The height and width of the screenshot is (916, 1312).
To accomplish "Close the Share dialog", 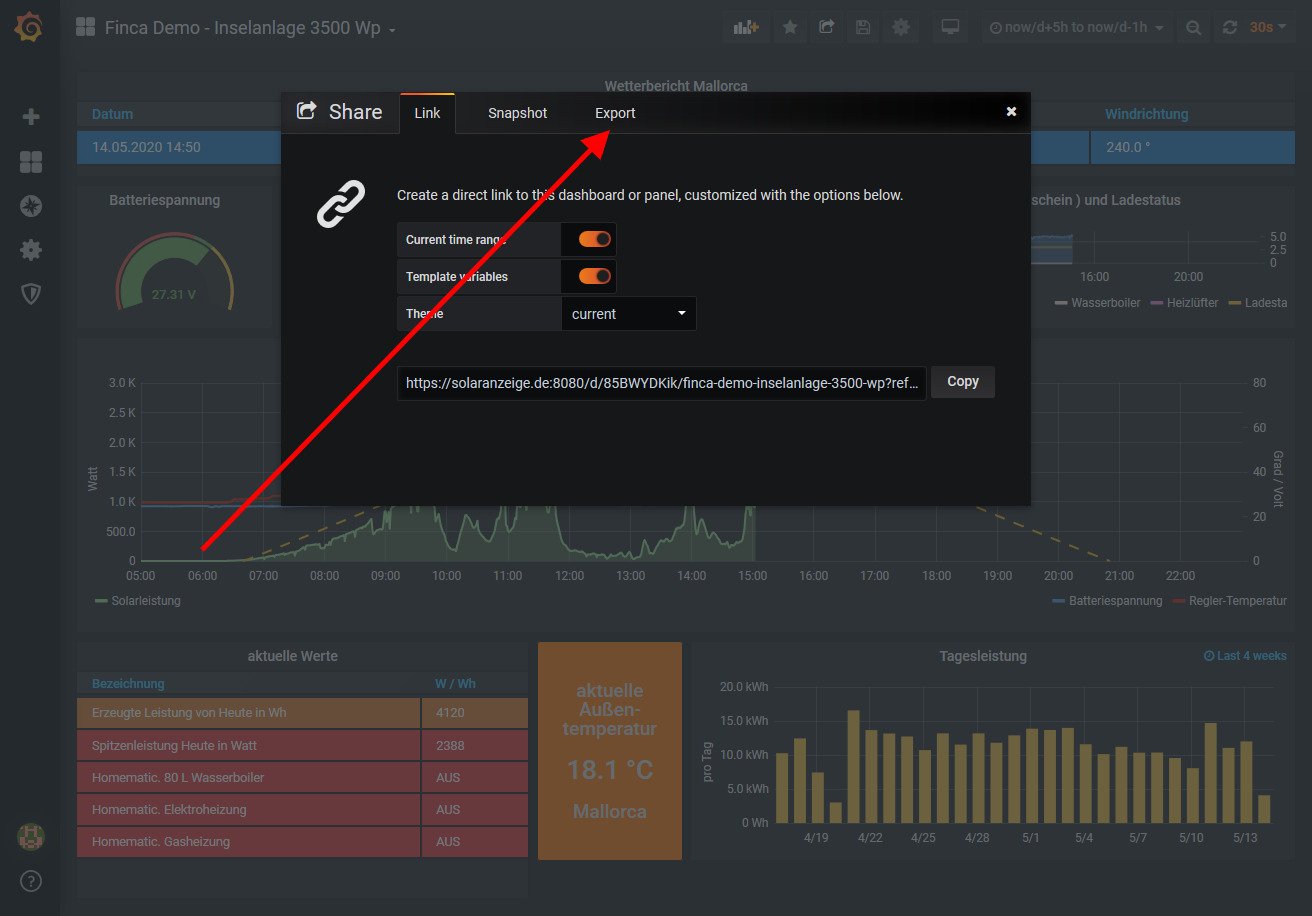I will [1011, 112].
